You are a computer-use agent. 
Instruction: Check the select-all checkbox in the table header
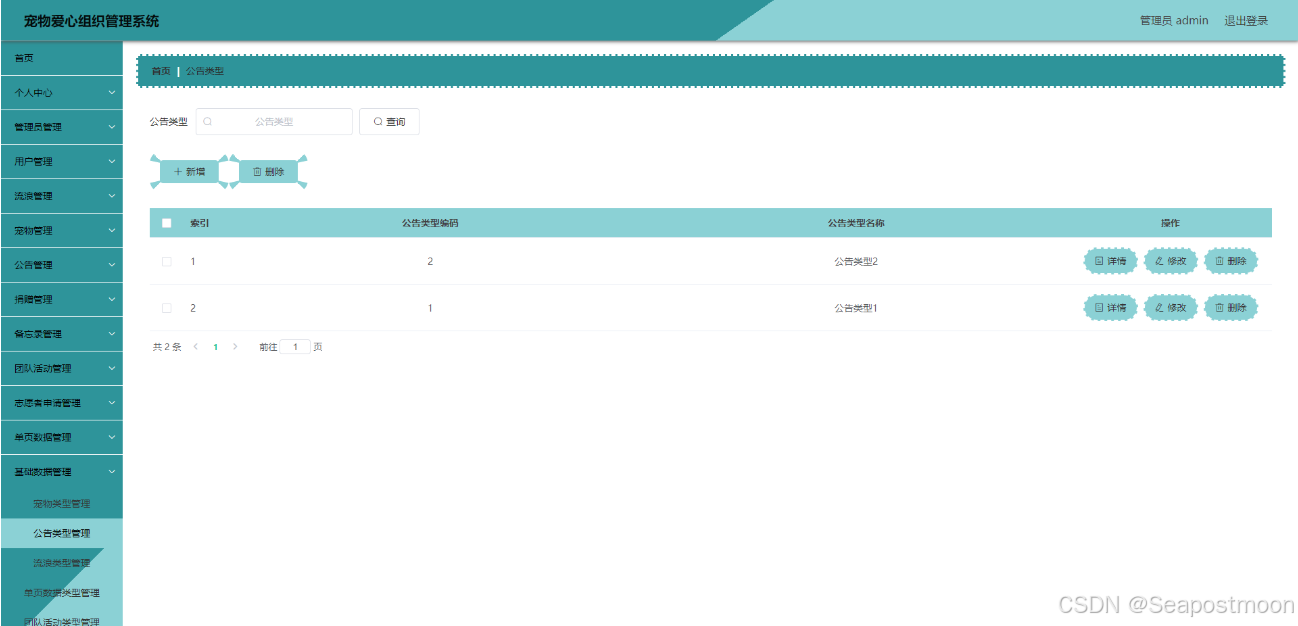[x=166, y=222]
